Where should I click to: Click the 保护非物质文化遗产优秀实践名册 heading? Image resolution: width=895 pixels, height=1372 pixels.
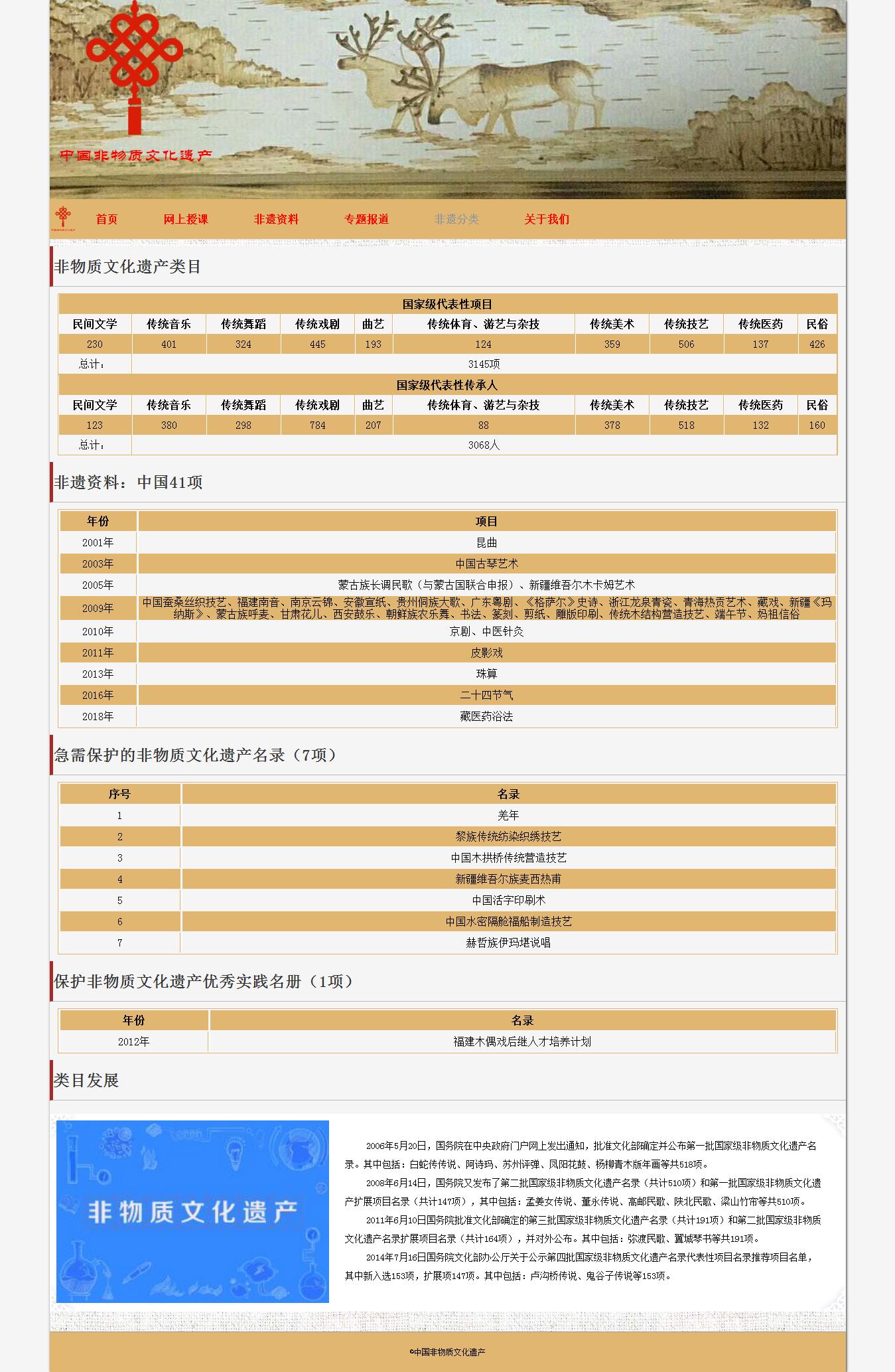(204, 982)
